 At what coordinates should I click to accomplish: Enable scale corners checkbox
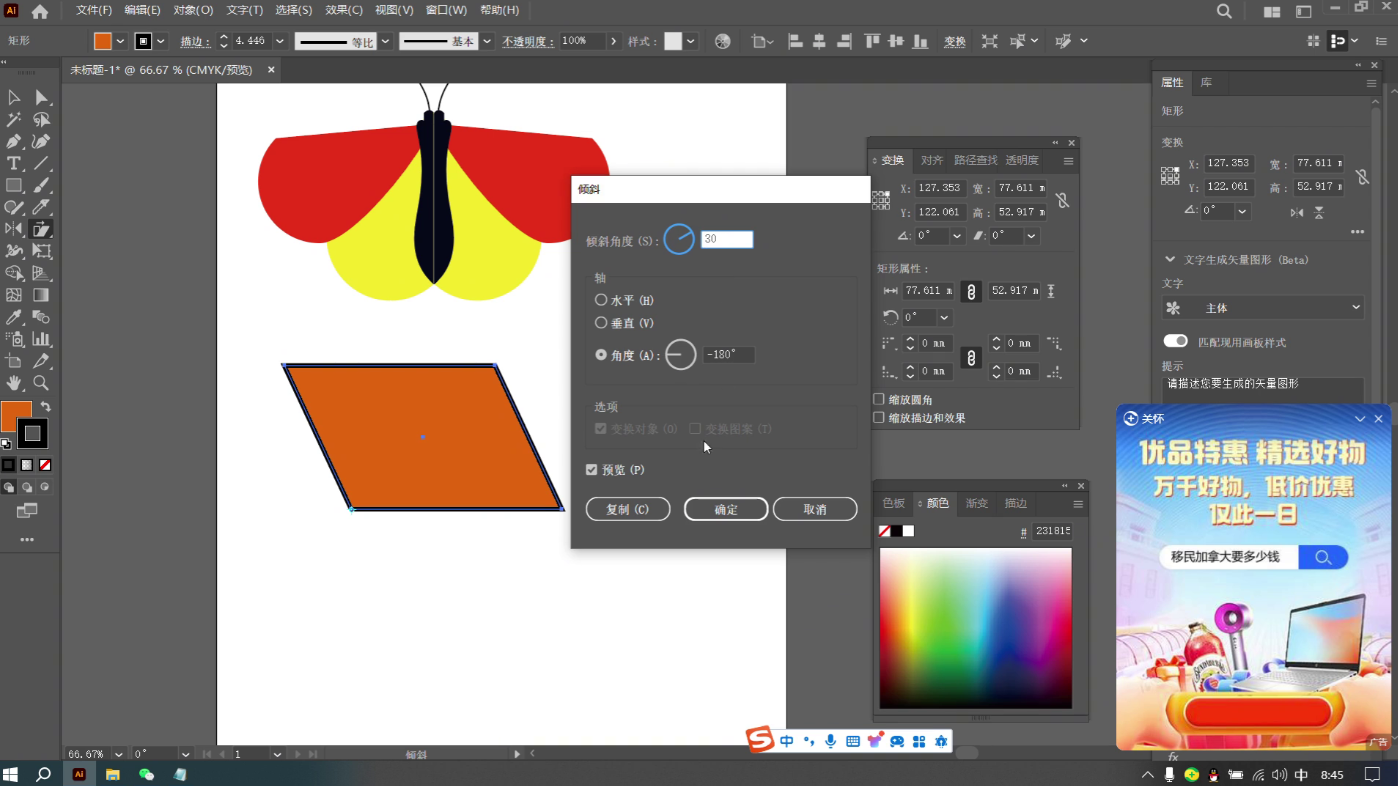click(879, 400)
